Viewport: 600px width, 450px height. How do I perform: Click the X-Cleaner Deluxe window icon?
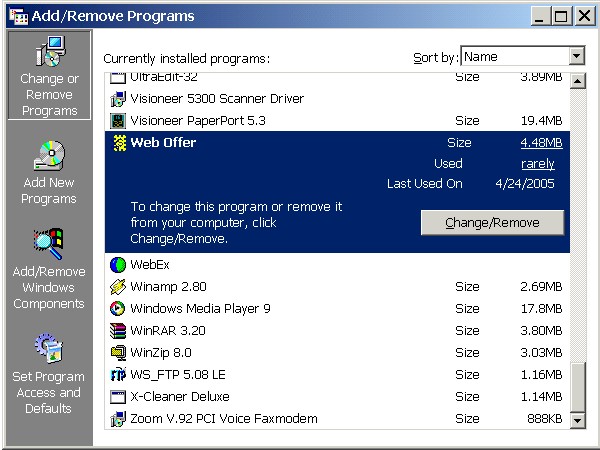pos(118,397)
